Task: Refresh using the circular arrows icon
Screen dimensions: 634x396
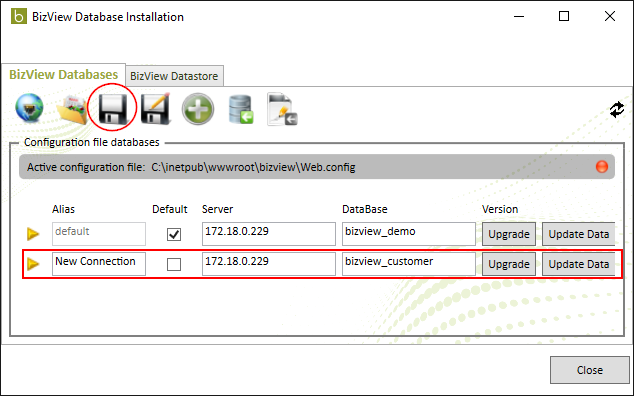Action: click(617, 110)
